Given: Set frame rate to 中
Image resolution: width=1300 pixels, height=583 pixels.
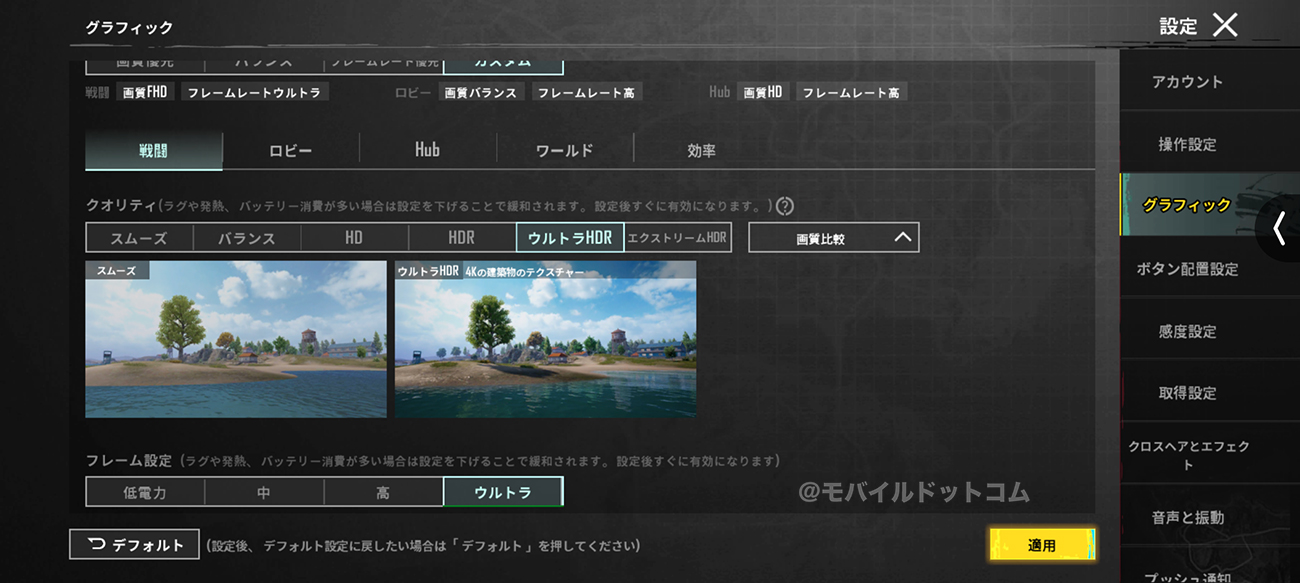Looking at the screenshot, I should [x=264, y=492].
